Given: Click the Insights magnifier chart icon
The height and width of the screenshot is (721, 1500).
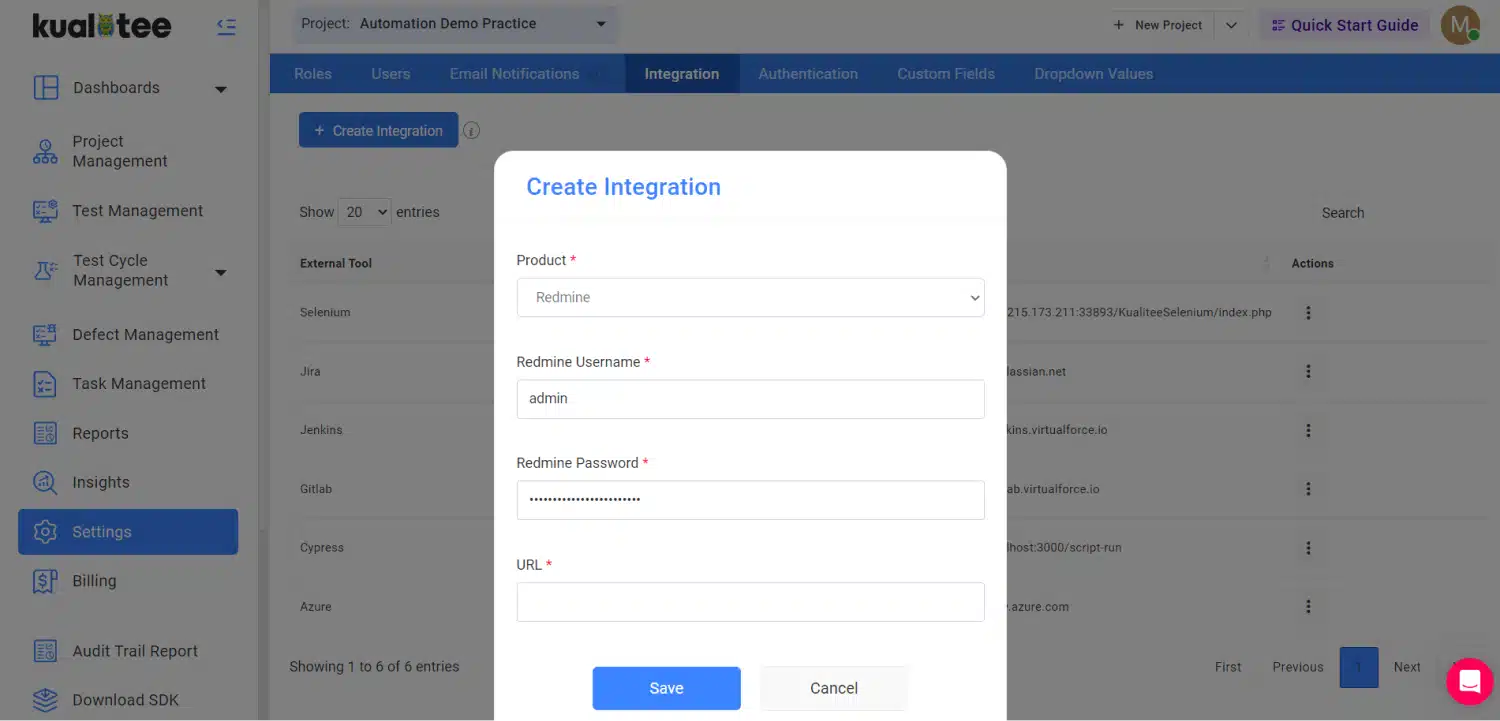Looking at the screenshot, I should pyautogui.click(x=46, y=482).
